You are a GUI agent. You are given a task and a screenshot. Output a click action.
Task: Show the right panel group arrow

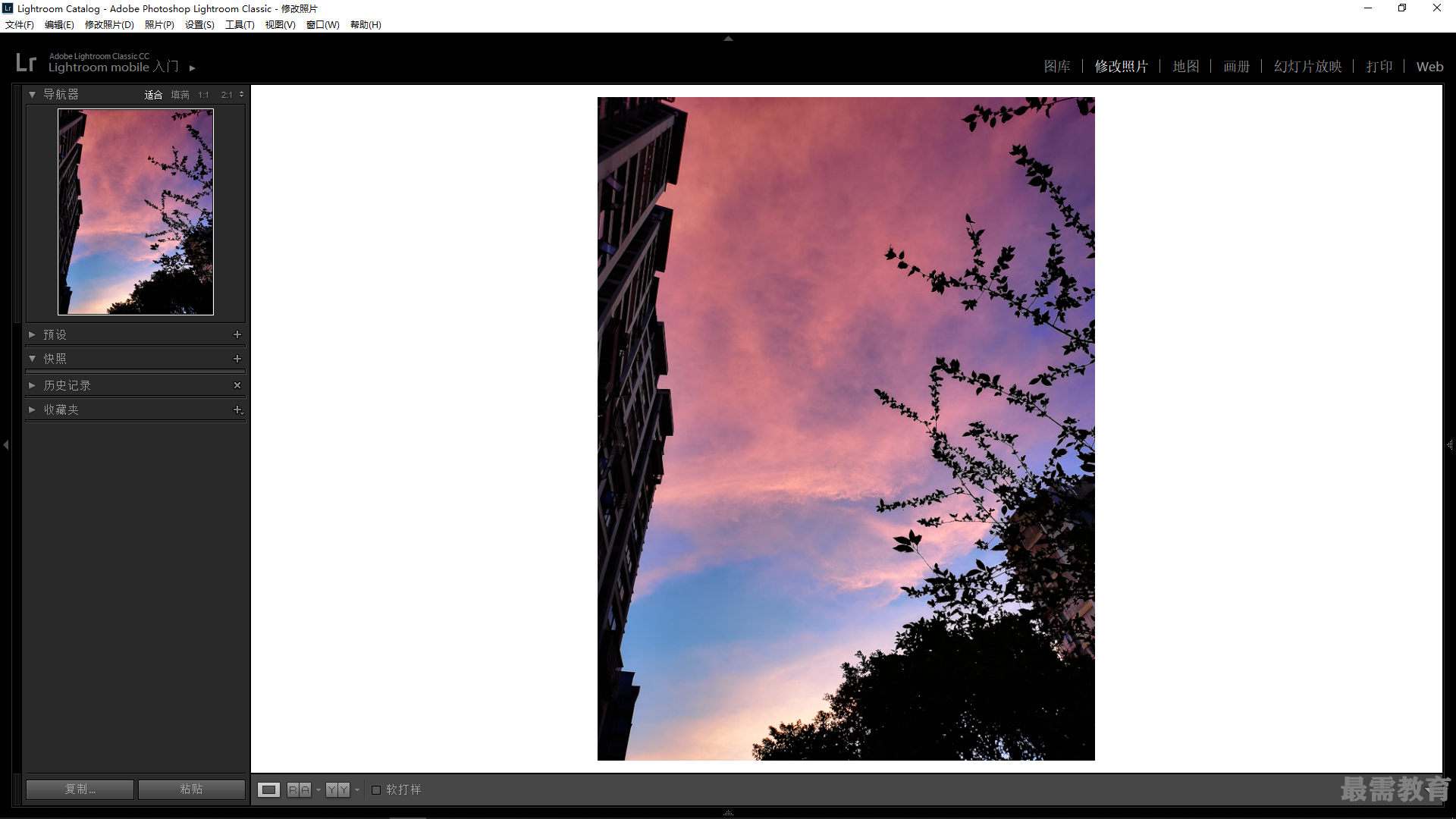[x=1450, y=445]
